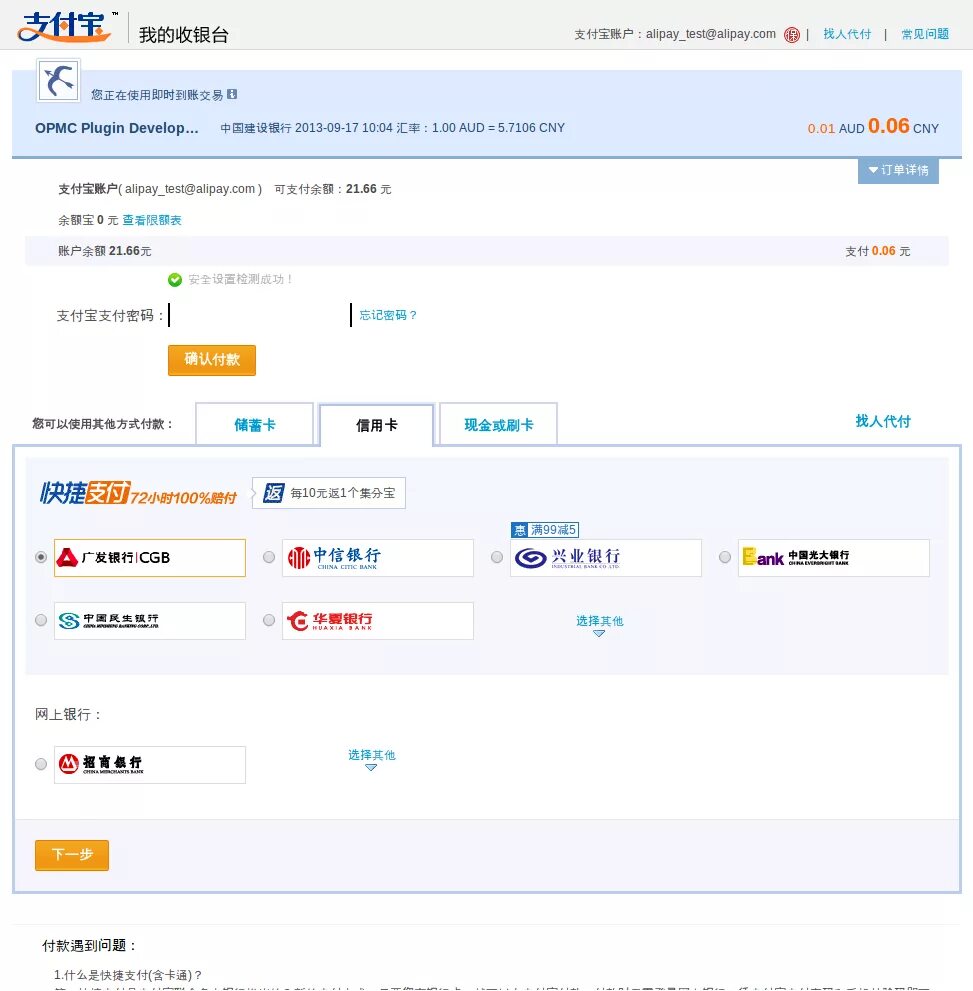Expand 选择其他 under quick payment banks
Screen dimensions: 973x991
[x=600, y=624]
